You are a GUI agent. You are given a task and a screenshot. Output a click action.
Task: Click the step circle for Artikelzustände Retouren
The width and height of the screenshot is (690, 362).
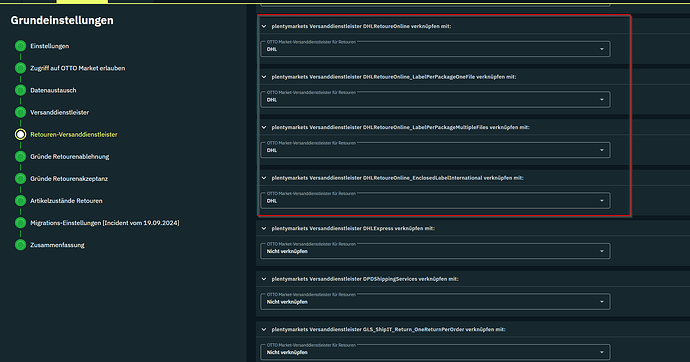(20, 201)
